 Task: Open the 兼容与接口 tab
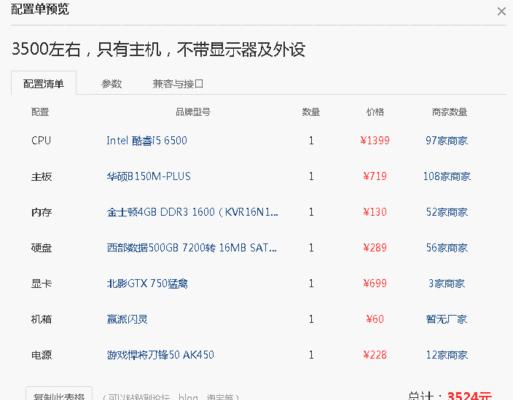(x=178, y=83)
